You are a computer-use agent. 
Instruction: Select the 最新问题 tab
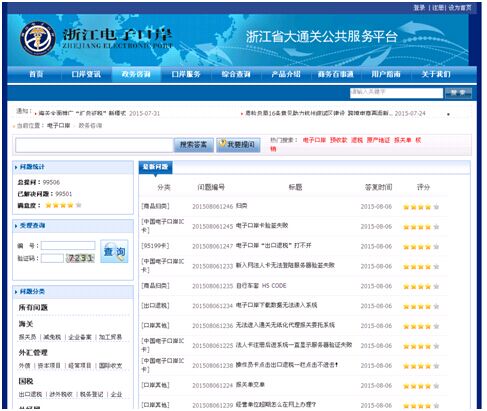155,167
